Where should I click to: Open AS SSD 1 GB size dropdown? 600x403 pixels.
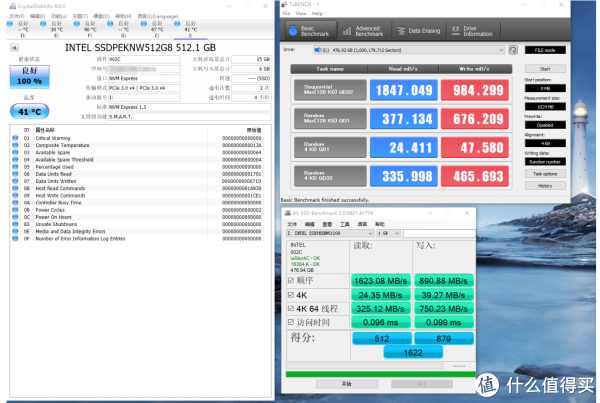coord(388,233)
